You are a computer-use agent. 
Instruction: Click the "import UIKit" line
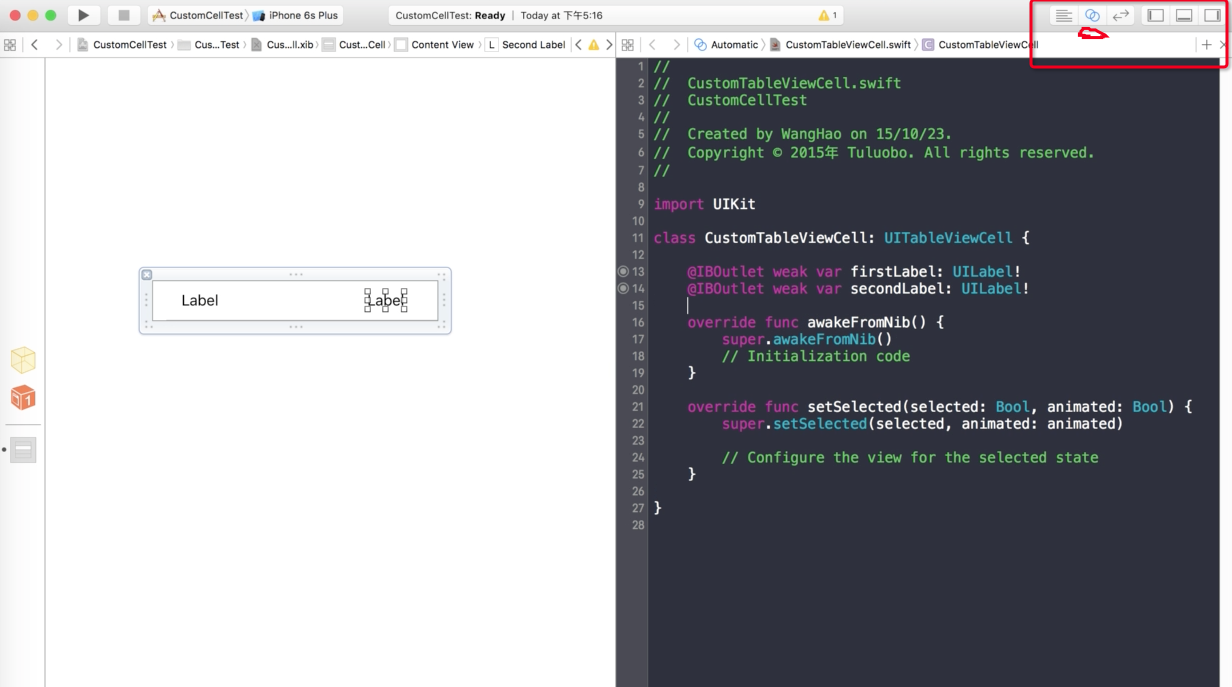click(705, 204)
